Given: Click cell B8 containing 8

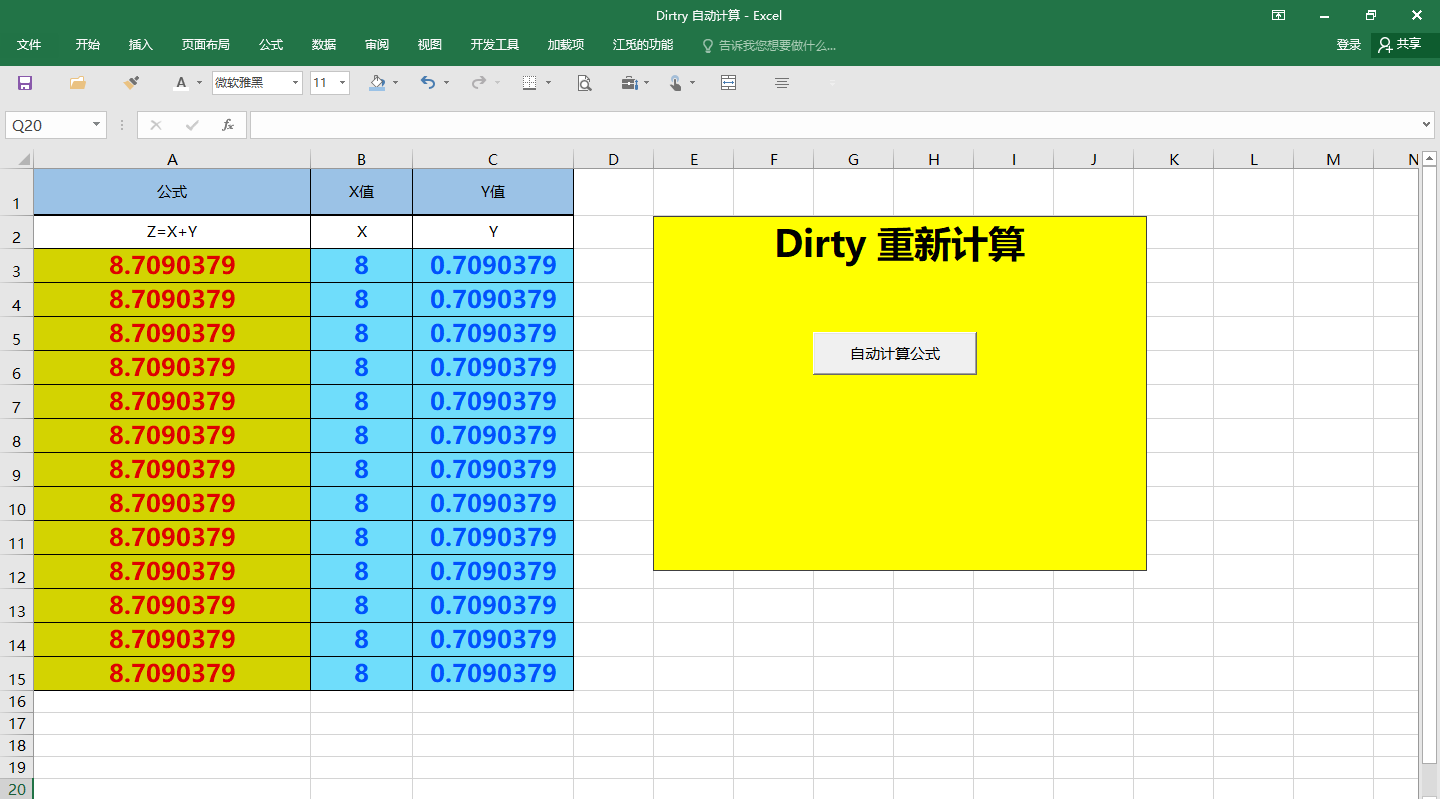Looking at the screenshot, I should coord(361,435).
